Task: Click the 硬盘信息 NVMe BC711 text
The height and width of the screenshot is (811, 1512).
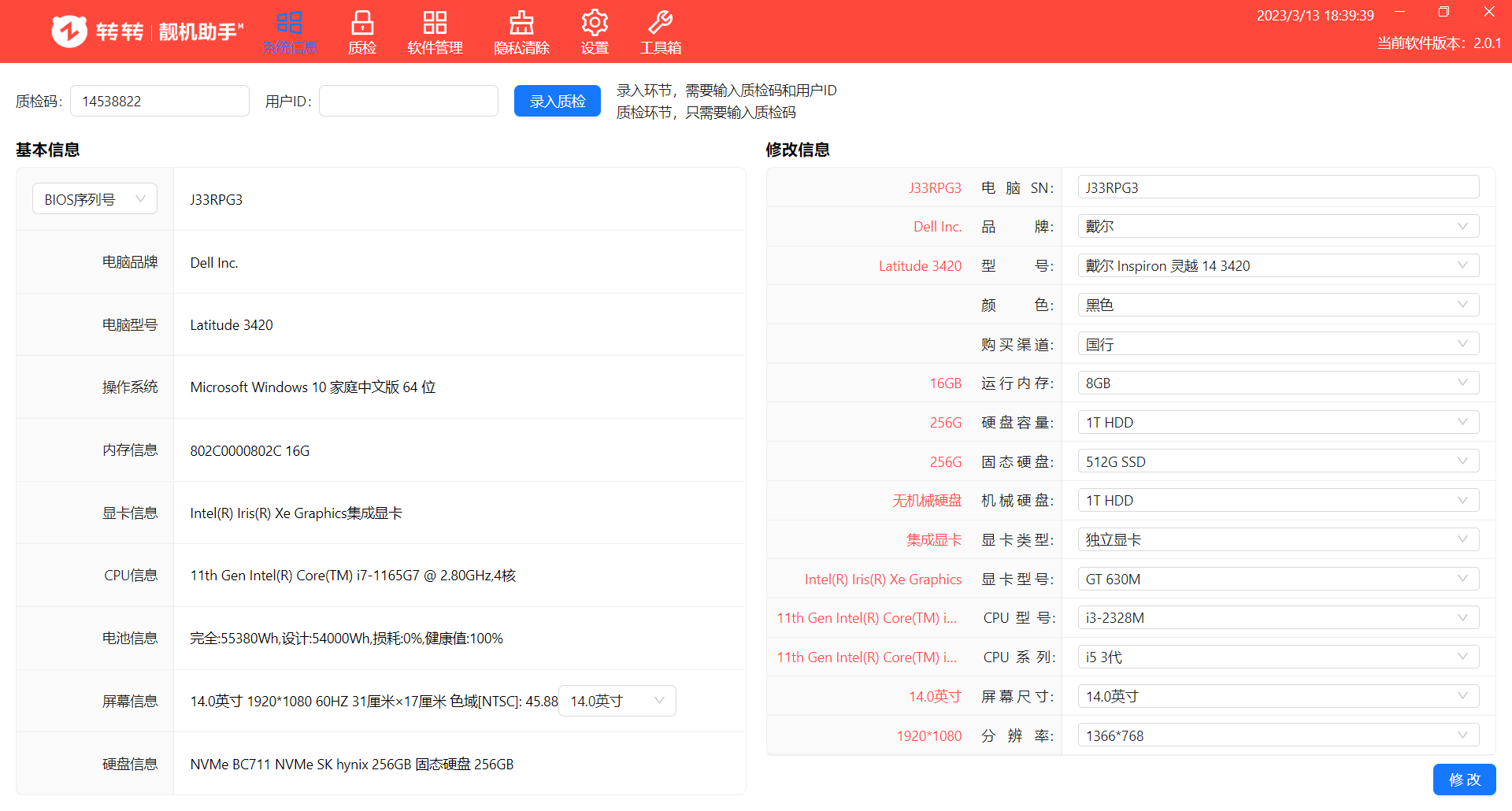Action: (352, 765)
